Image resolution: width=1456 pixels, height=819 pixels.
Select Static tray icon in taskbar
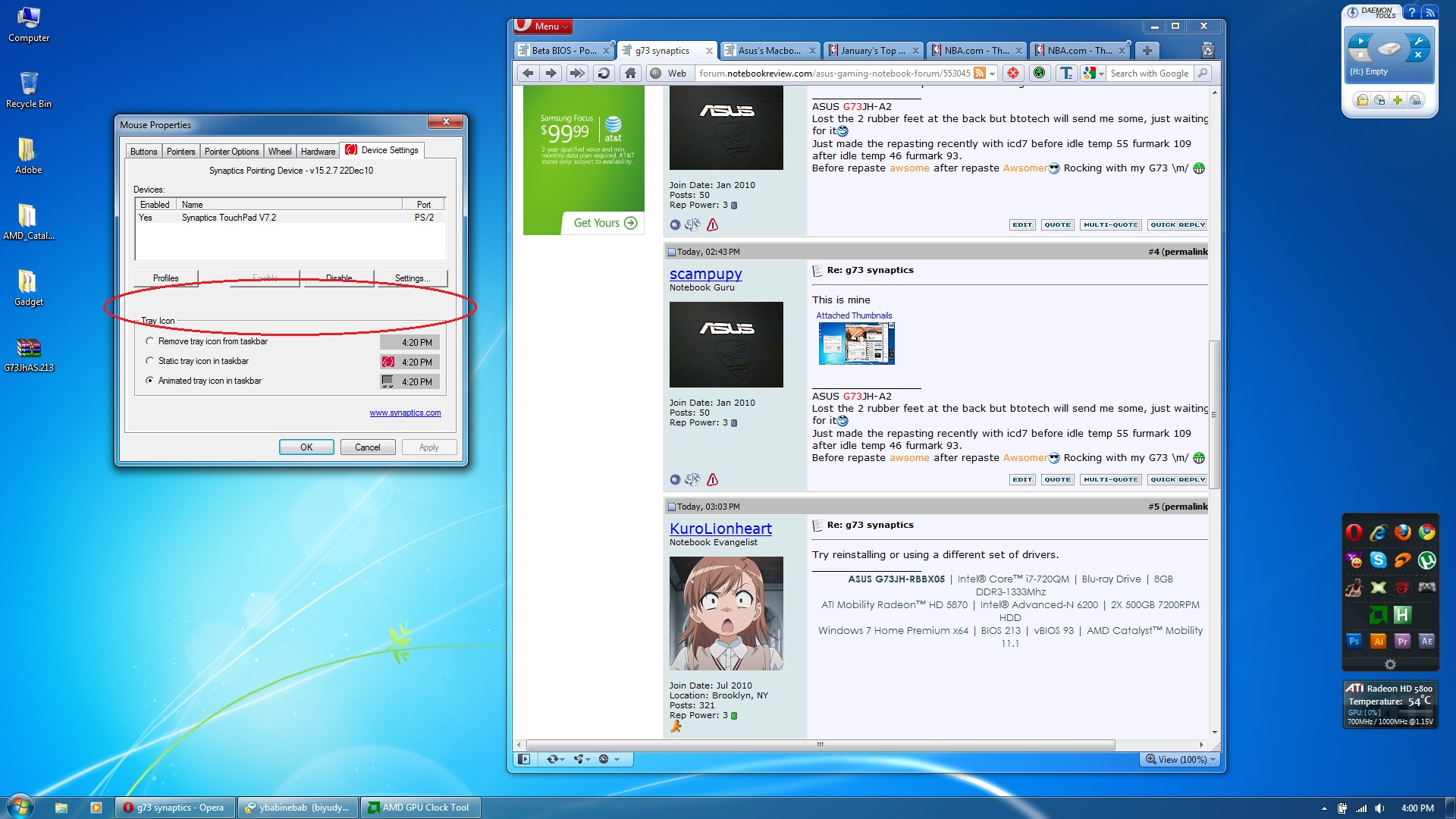(x=150, y=361)
